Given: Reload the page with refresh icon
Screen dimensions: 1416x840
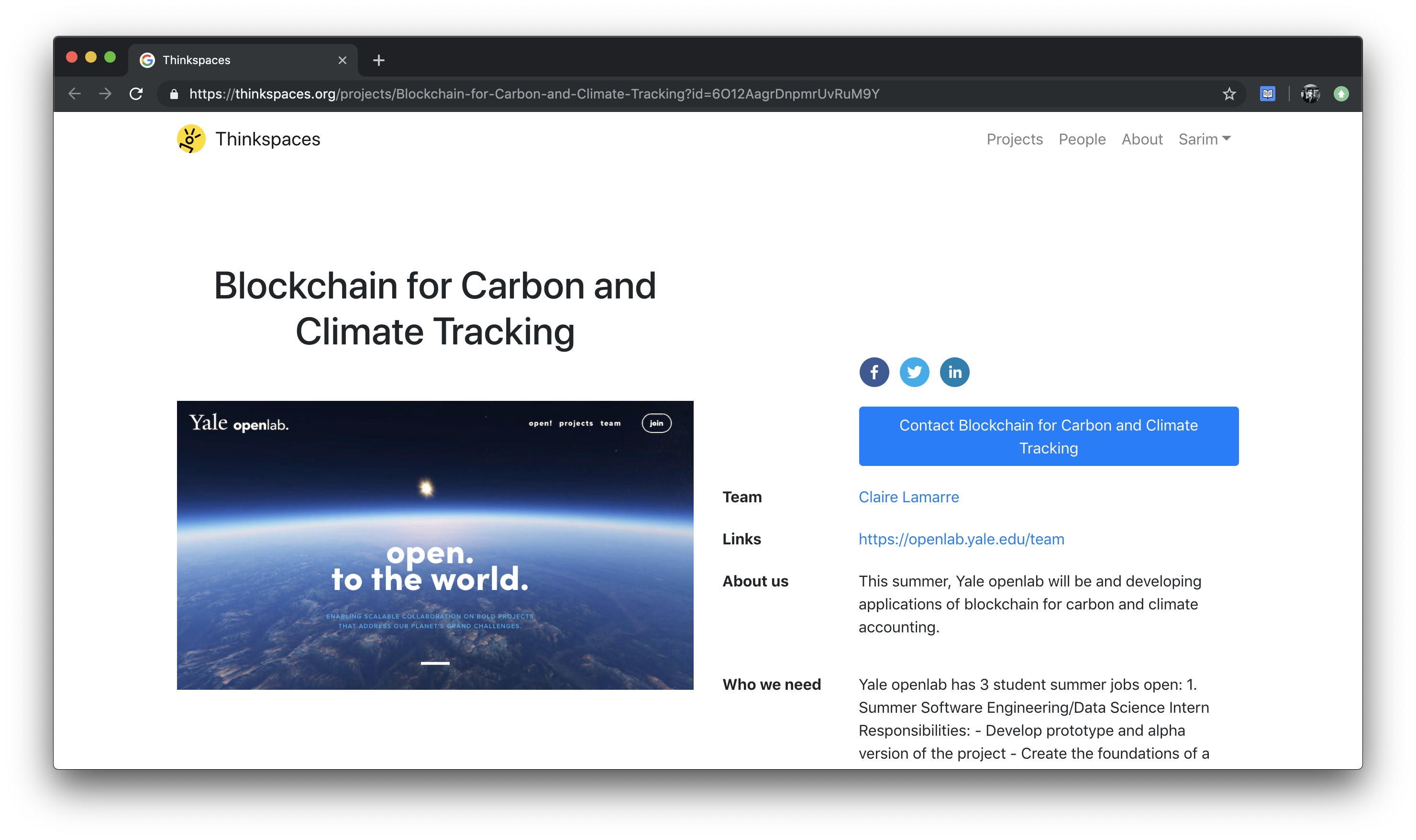Looking at the screenshot, I should coord(136,93).
